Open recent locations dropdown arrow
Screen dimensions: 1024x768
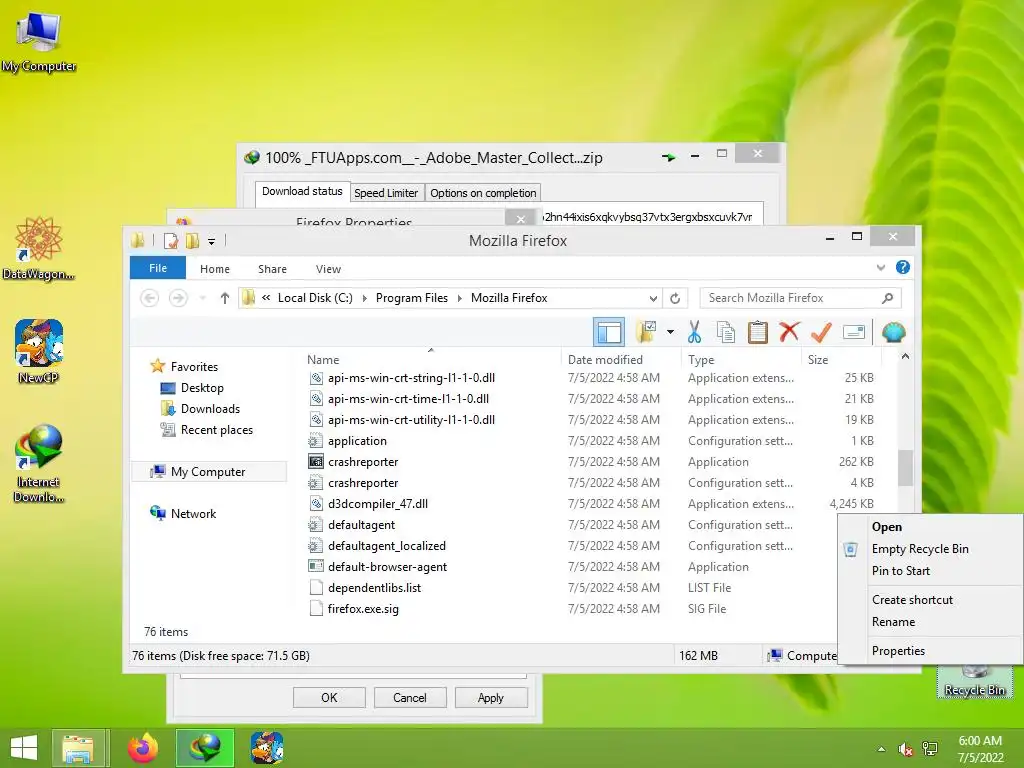[202, 298]
